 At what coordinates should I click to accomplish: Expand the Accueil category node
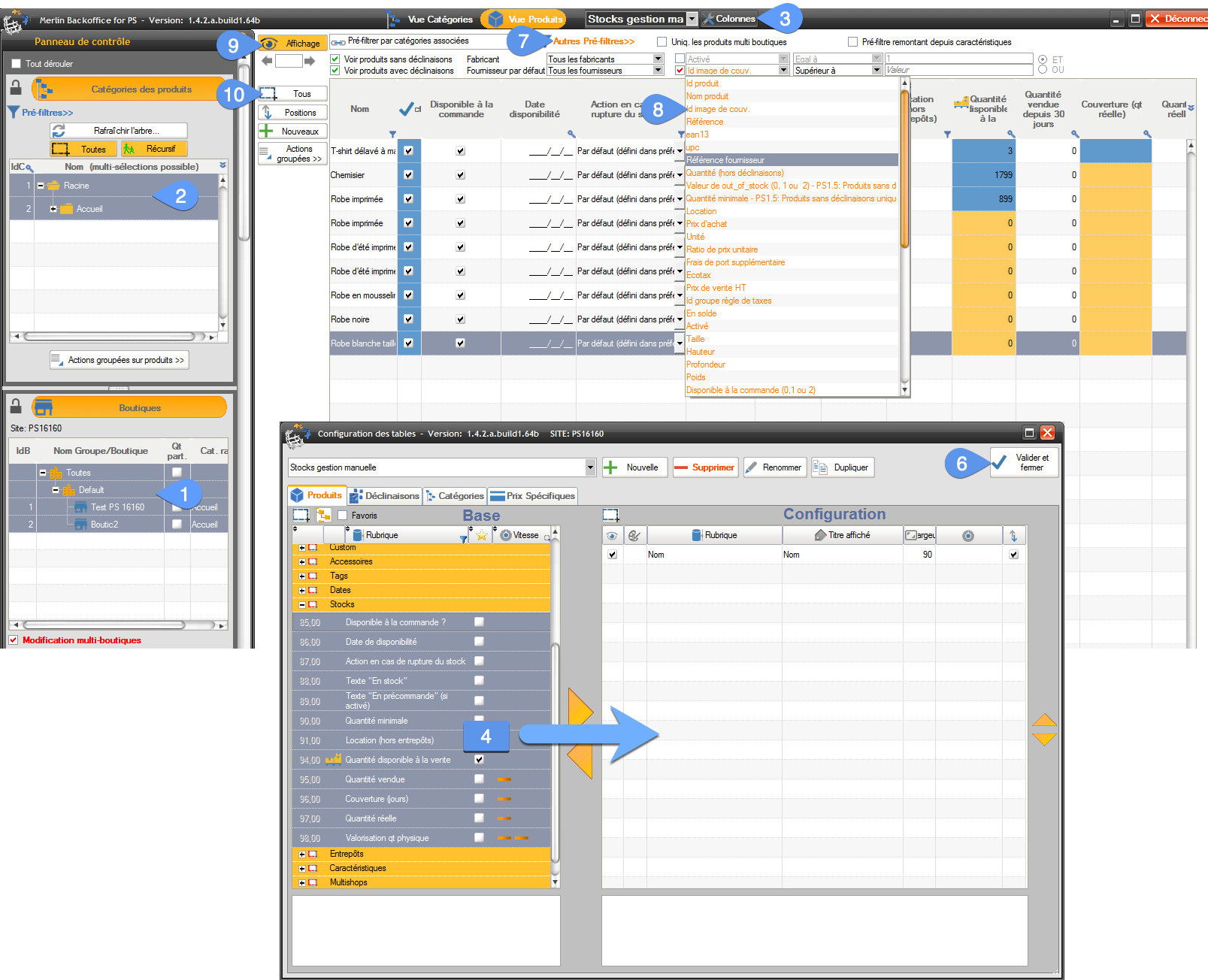pyautogui.click(x=53, y=209)
